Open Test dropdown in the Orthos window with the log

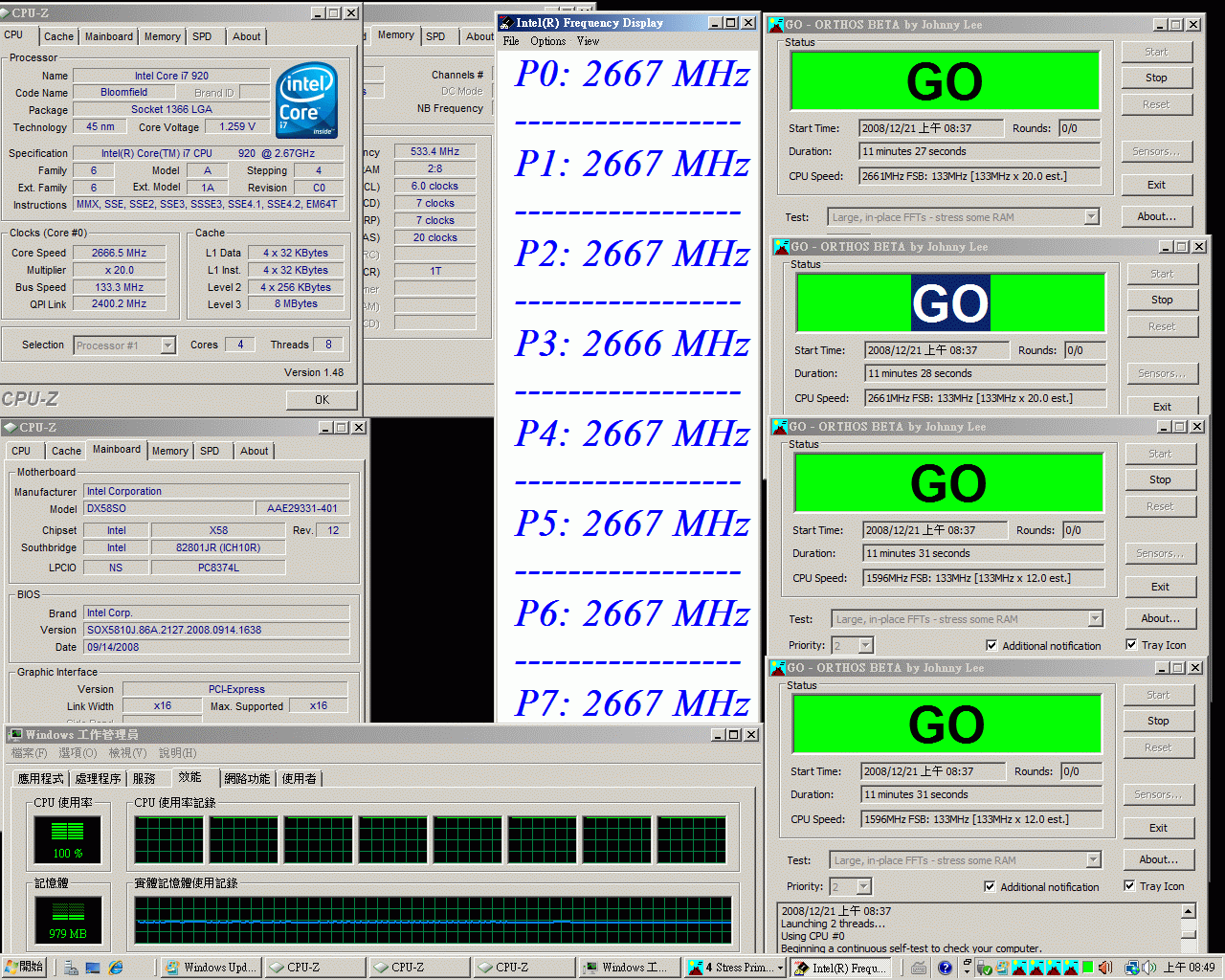1094,860
